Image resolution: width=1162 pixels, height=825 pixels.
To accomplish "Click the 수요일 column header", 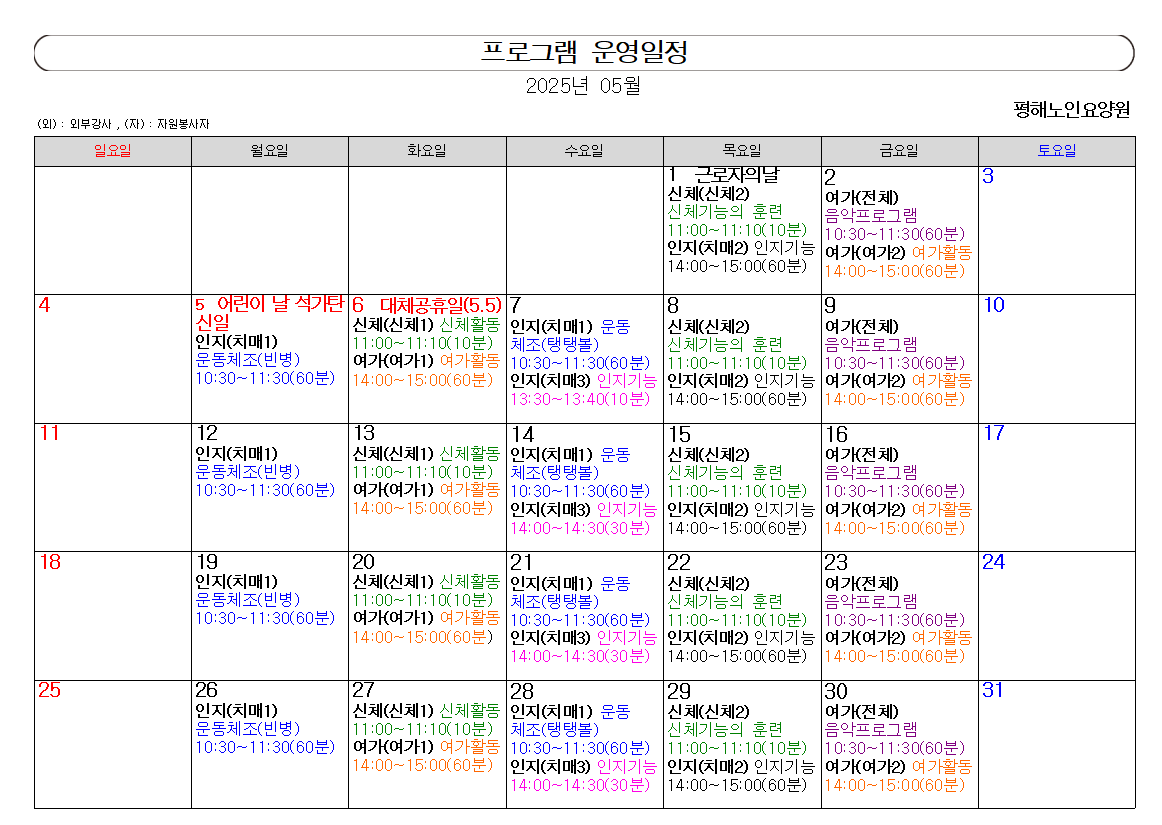I will [x=584, y=150].
